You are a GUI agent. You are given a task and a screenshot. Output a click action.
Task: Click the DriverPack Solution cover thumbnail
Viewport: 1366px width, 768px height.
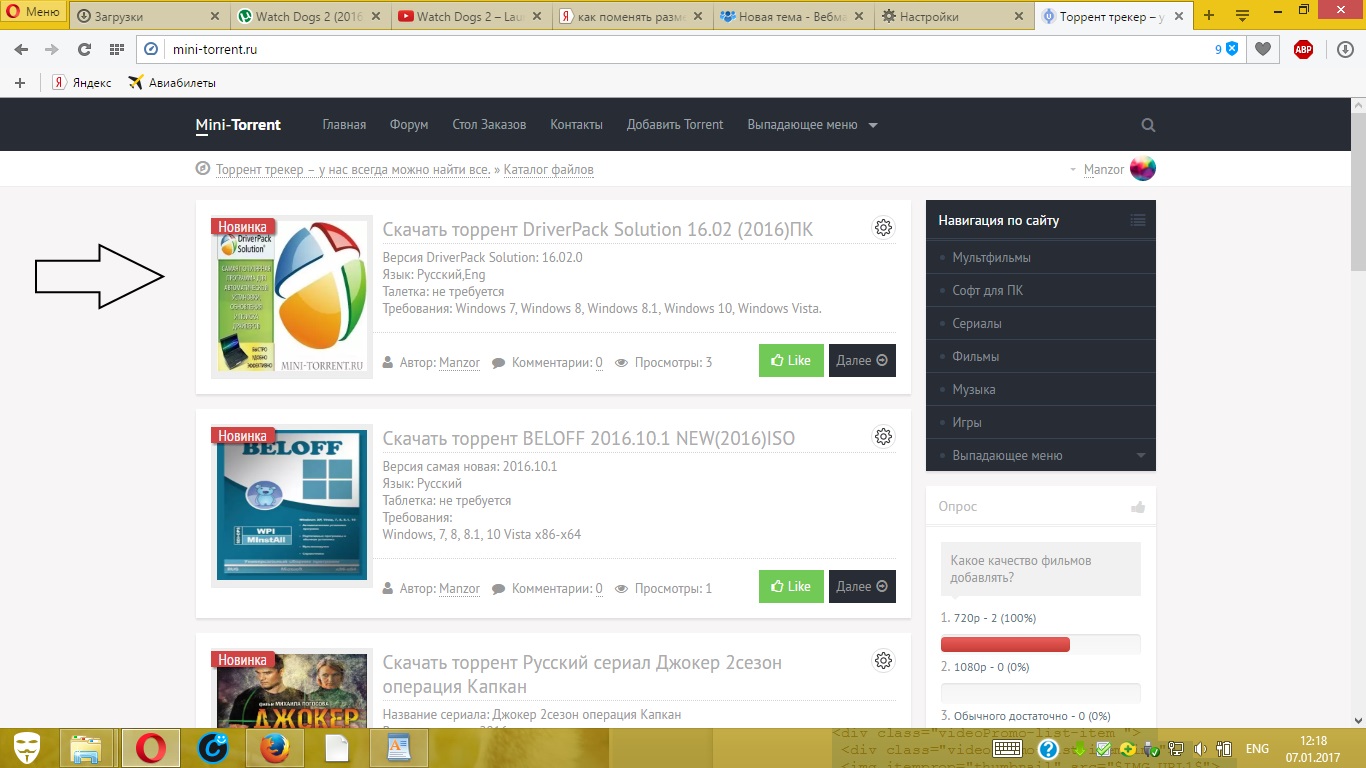(292, 298)
